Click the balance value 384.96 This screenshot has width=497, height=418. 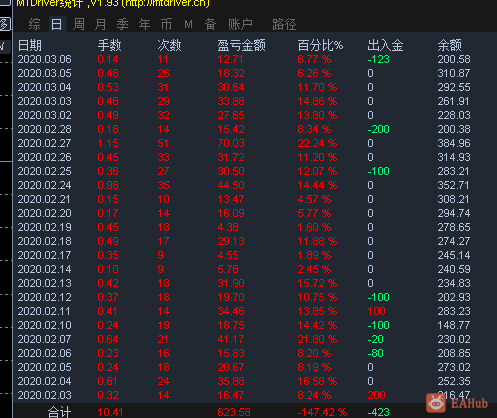point(454,143)
